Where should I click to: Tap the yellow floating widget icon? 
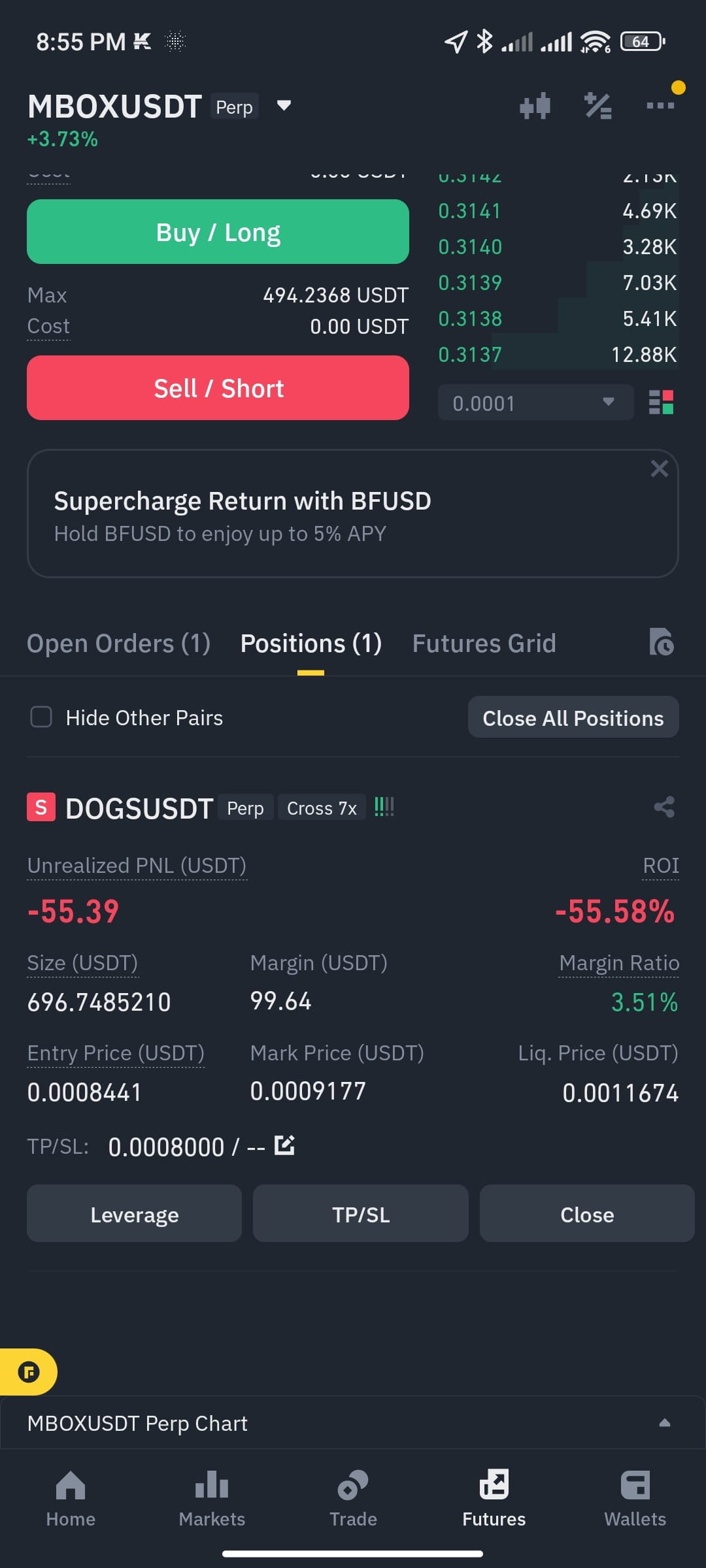click(x=29, y=1372)
